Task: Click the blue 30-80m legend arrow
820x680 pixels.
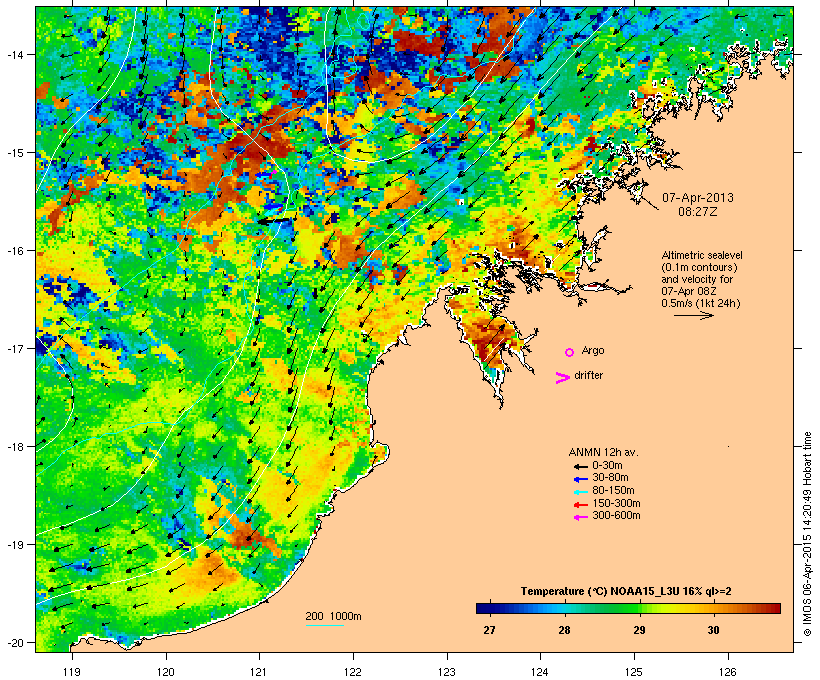Action: click(580, 479)
